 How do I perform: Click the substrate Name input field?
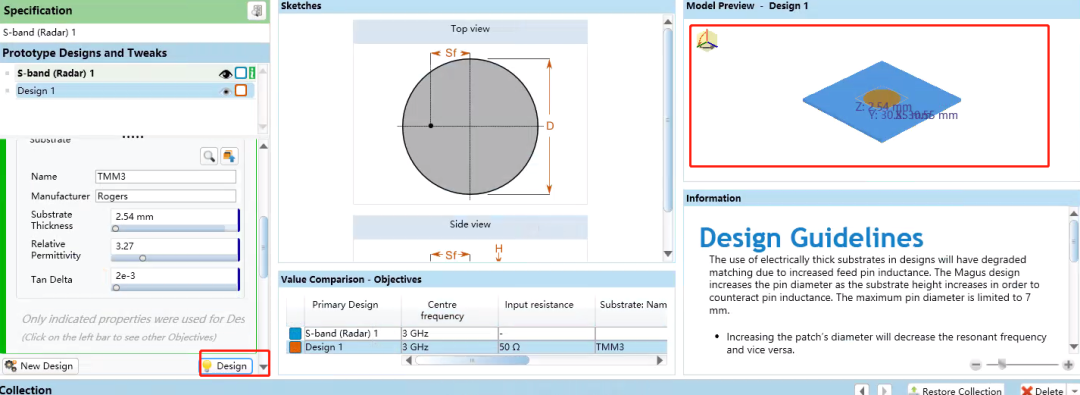point(165,176)
